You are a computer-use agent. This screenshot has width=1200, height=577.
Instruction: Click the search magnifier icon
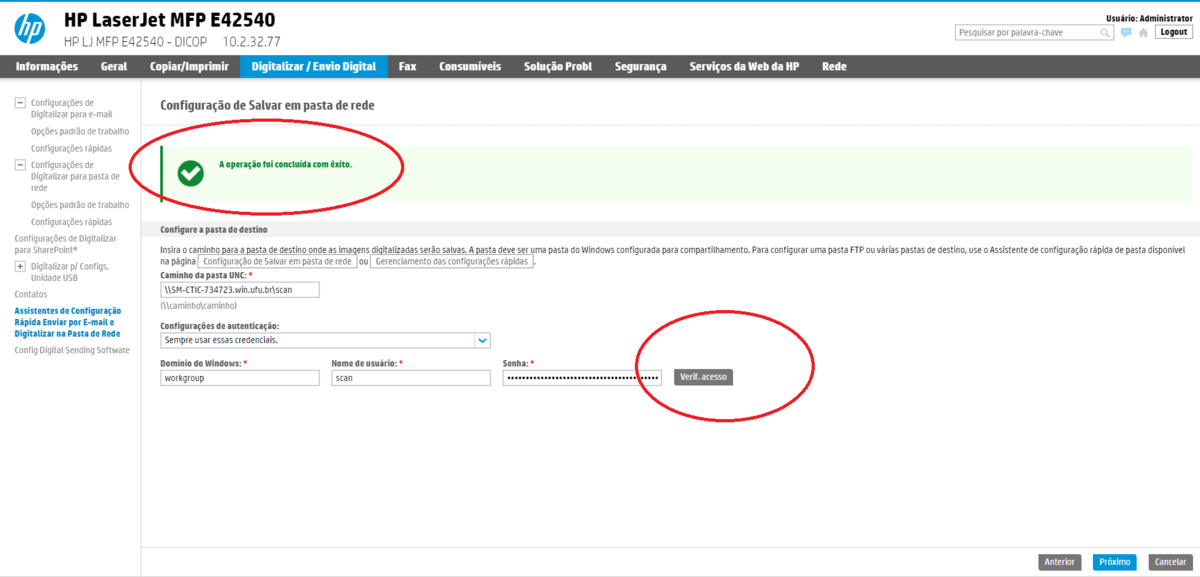click(x=1106, y=33)
